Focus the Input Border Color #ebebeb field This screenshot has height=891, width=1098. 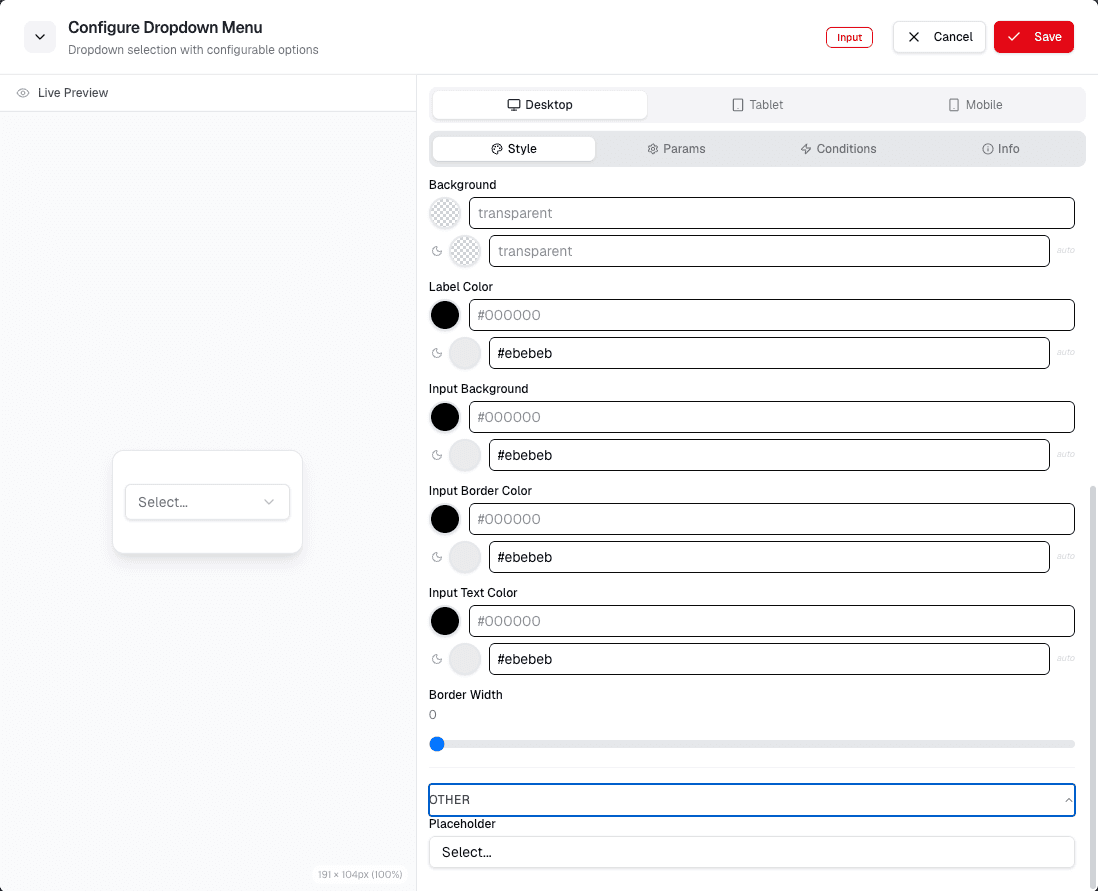(769, 558)
